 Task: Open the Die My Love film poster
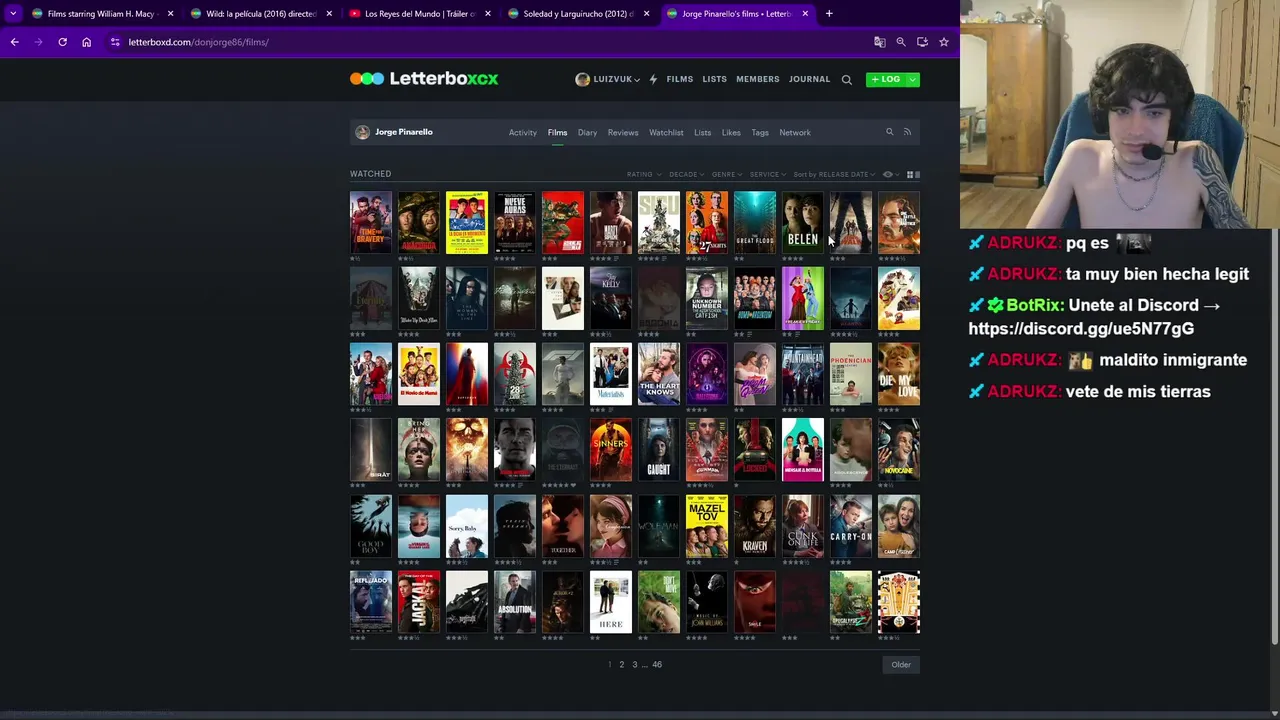[x=898, y=374]
